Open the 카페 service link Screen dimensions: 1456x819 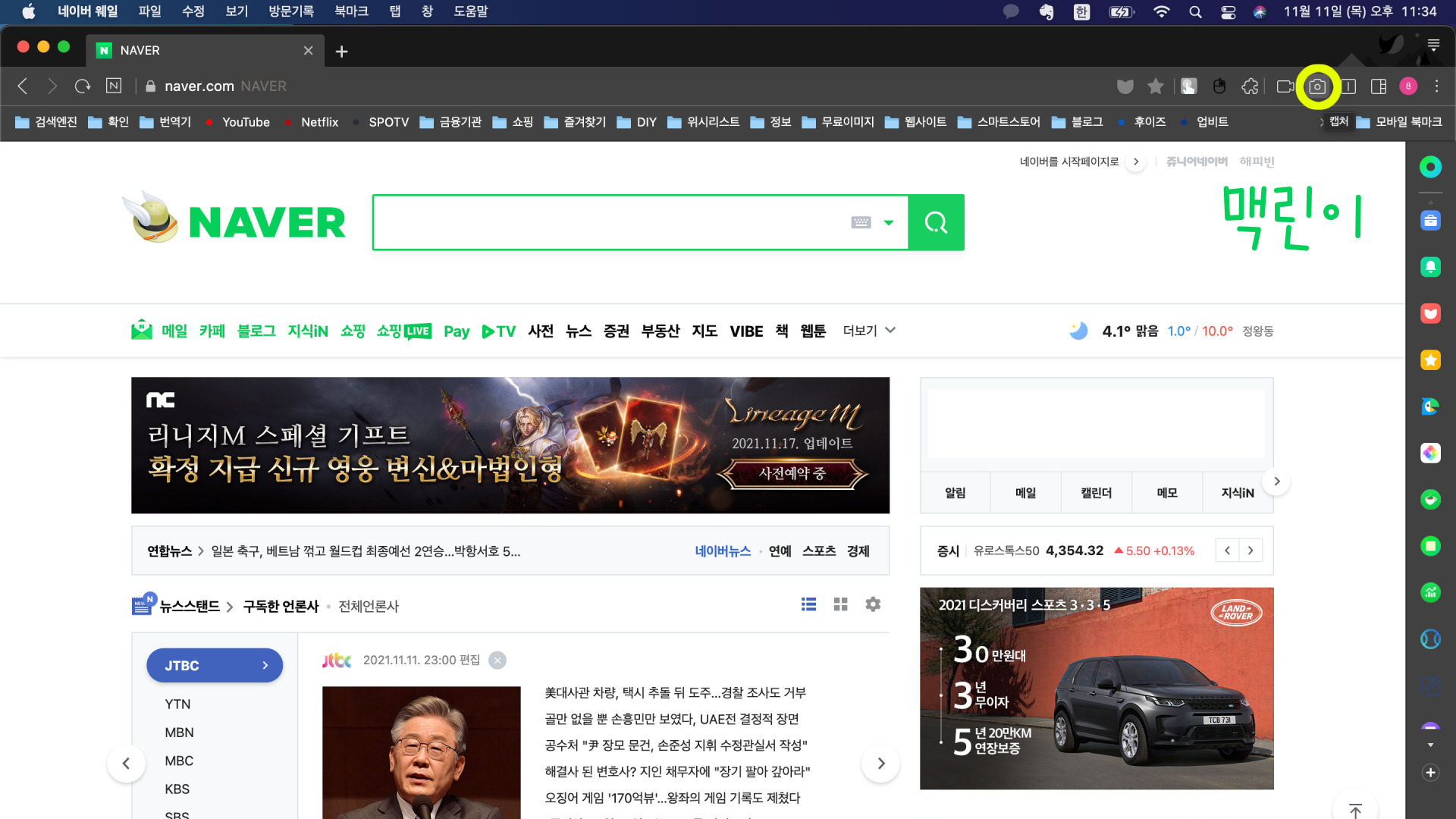tap(212, 331)
